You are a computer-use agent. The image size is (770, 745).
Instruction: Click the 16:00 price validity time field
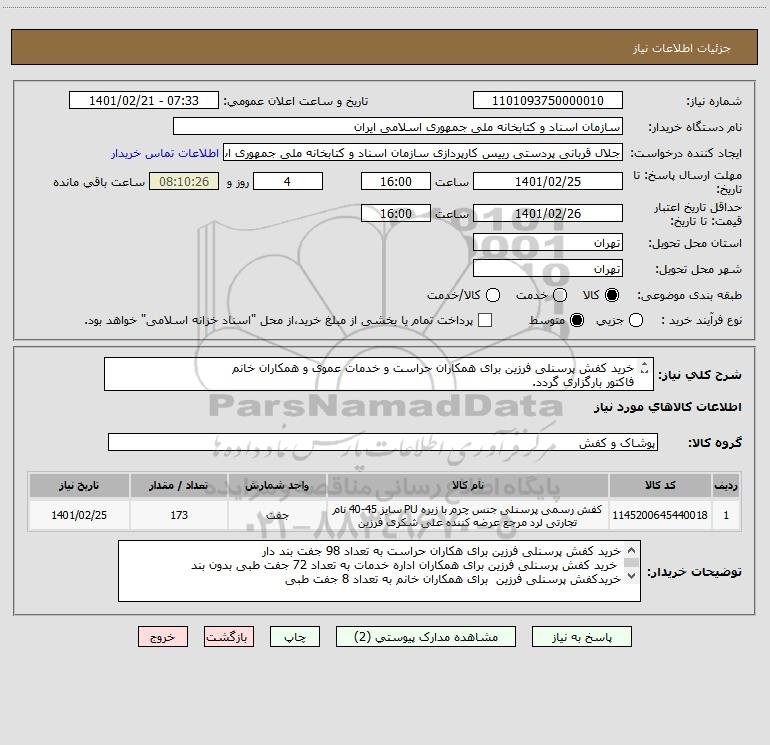click(396, 213)
